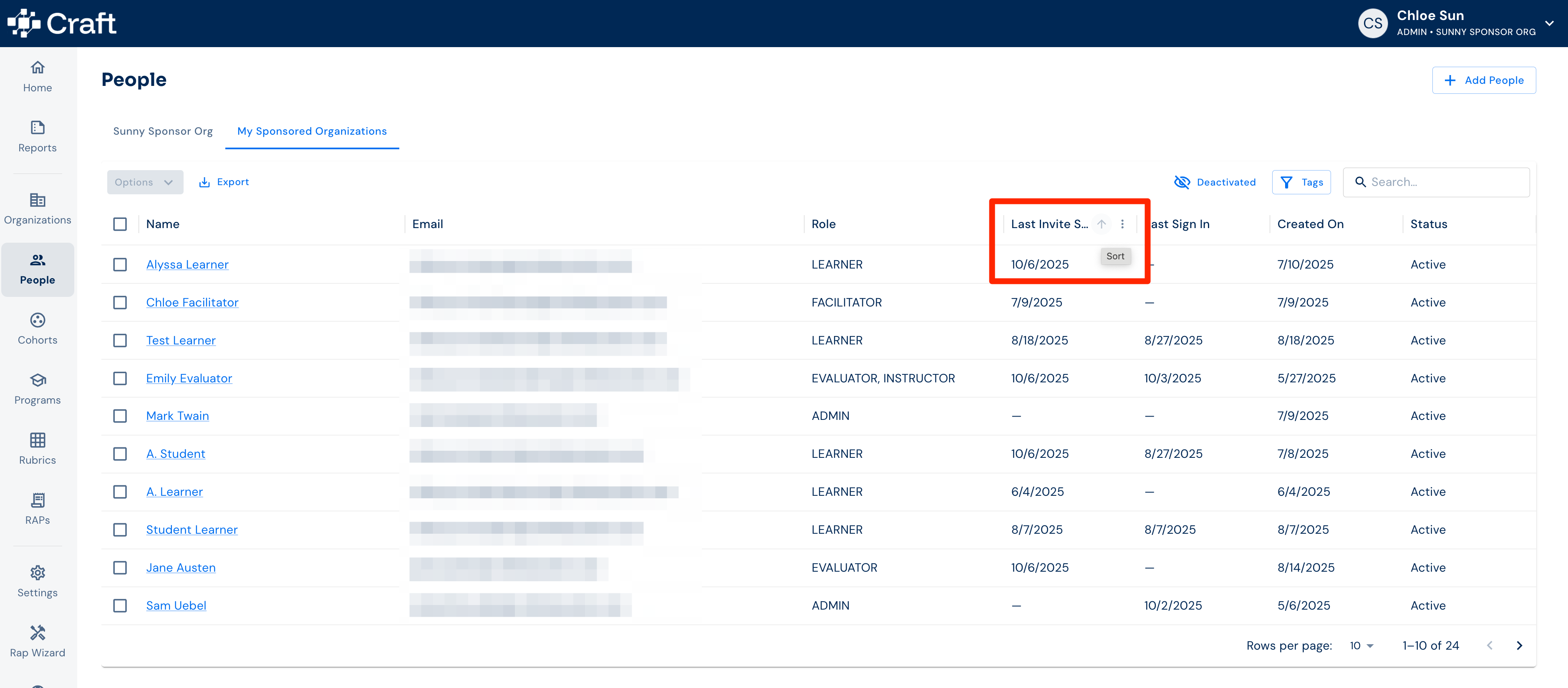1568x688 pixels.
Task: Open Alyssa Learner's profile link
Action: [187, 265]
